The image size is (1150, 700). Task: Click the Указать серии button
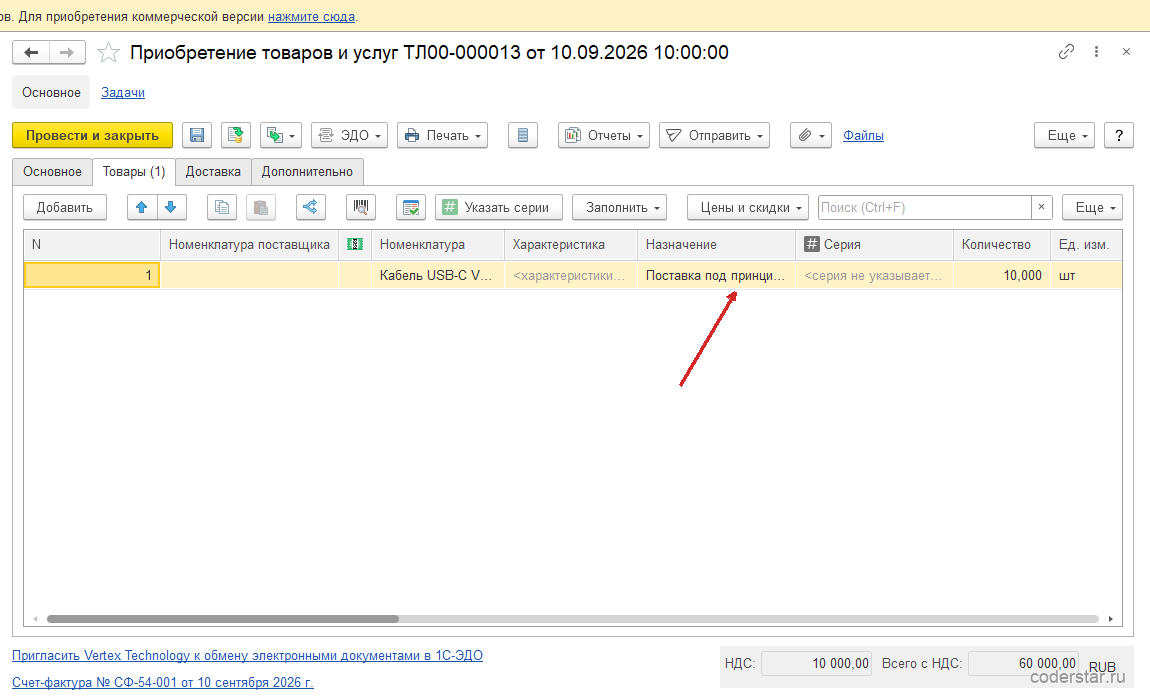pos(499,207)
